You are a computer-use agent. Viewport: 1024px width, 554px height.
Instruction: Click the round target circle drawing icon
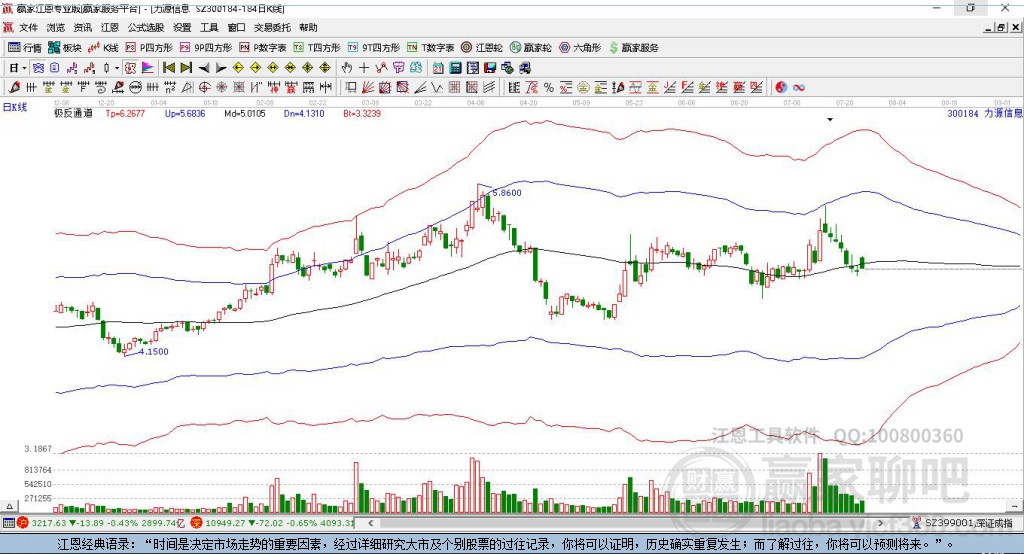point(204,88)
